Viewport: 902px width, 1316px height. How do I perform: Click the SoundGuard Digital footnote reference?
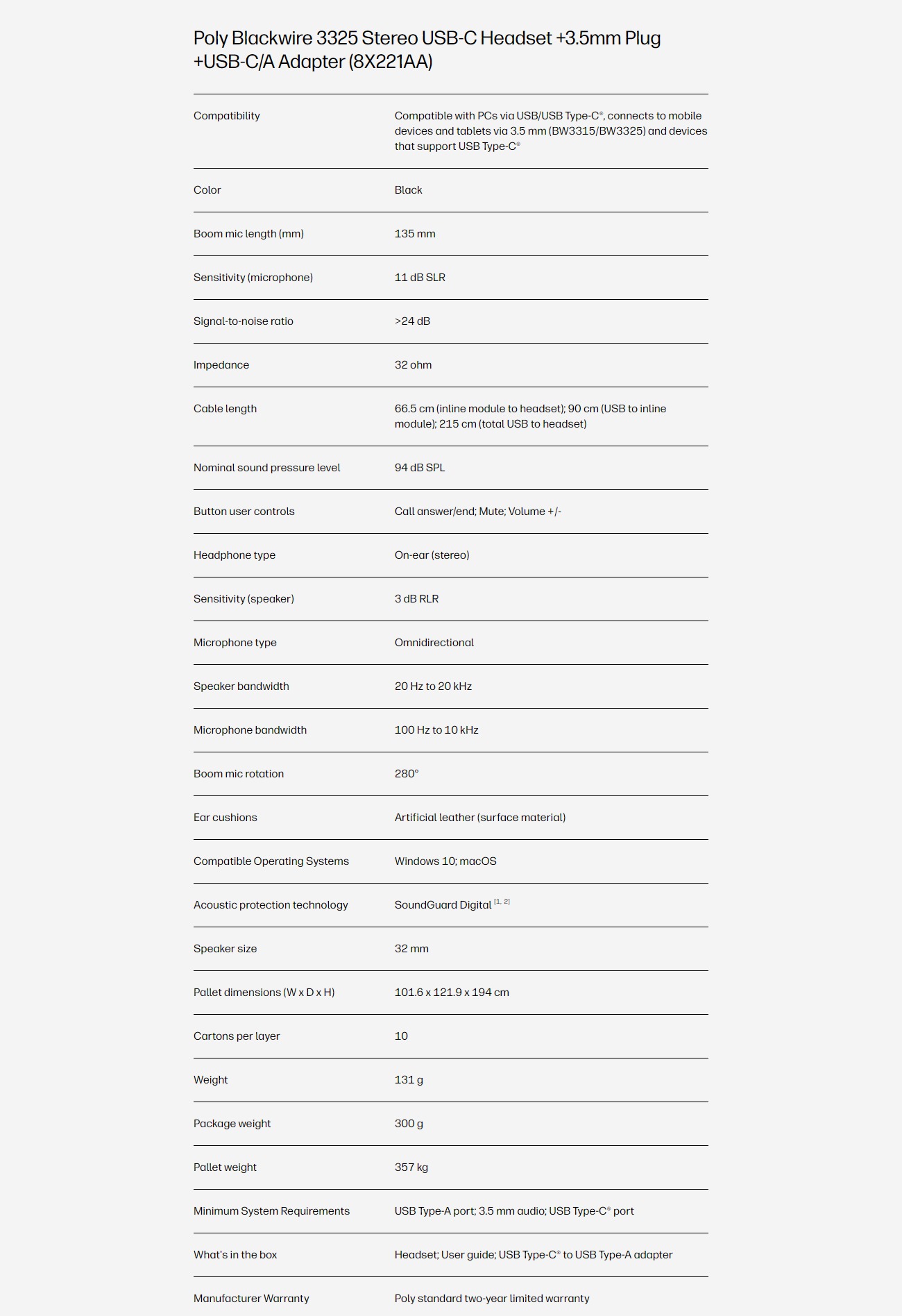502,902
